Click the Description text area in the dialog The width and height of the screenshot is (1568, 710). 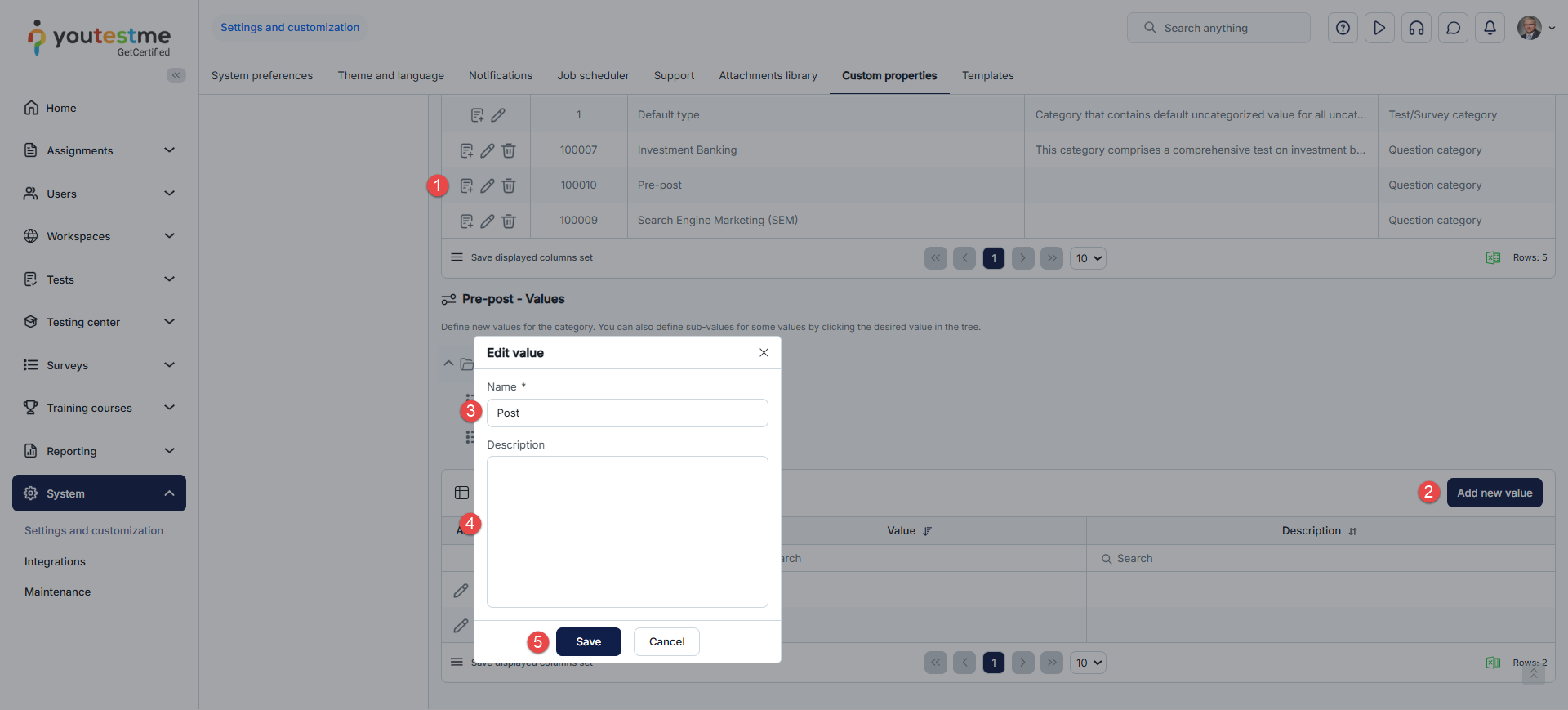(627, 532)
